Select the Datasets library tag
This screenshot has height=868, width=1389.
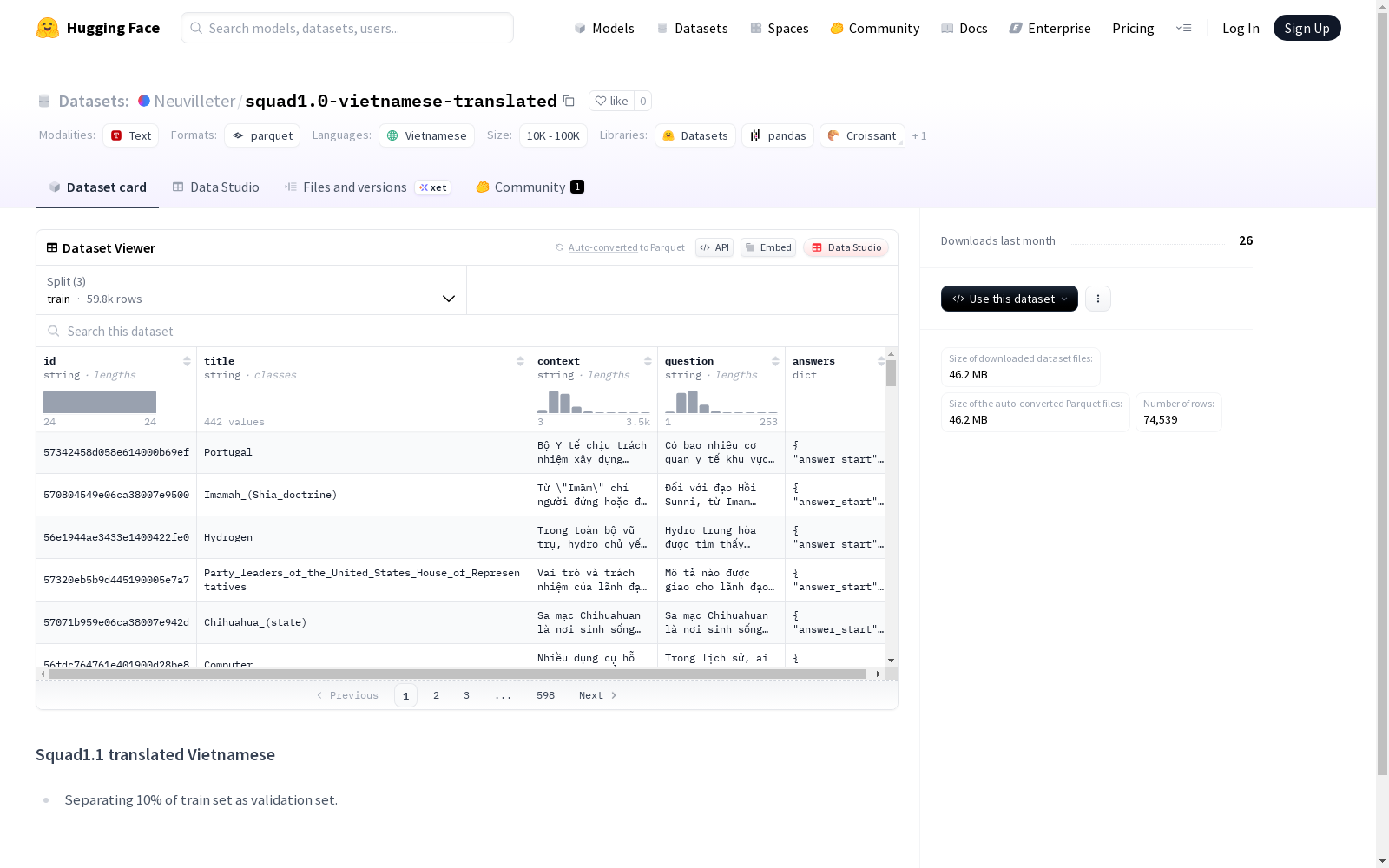click(695, 135)
